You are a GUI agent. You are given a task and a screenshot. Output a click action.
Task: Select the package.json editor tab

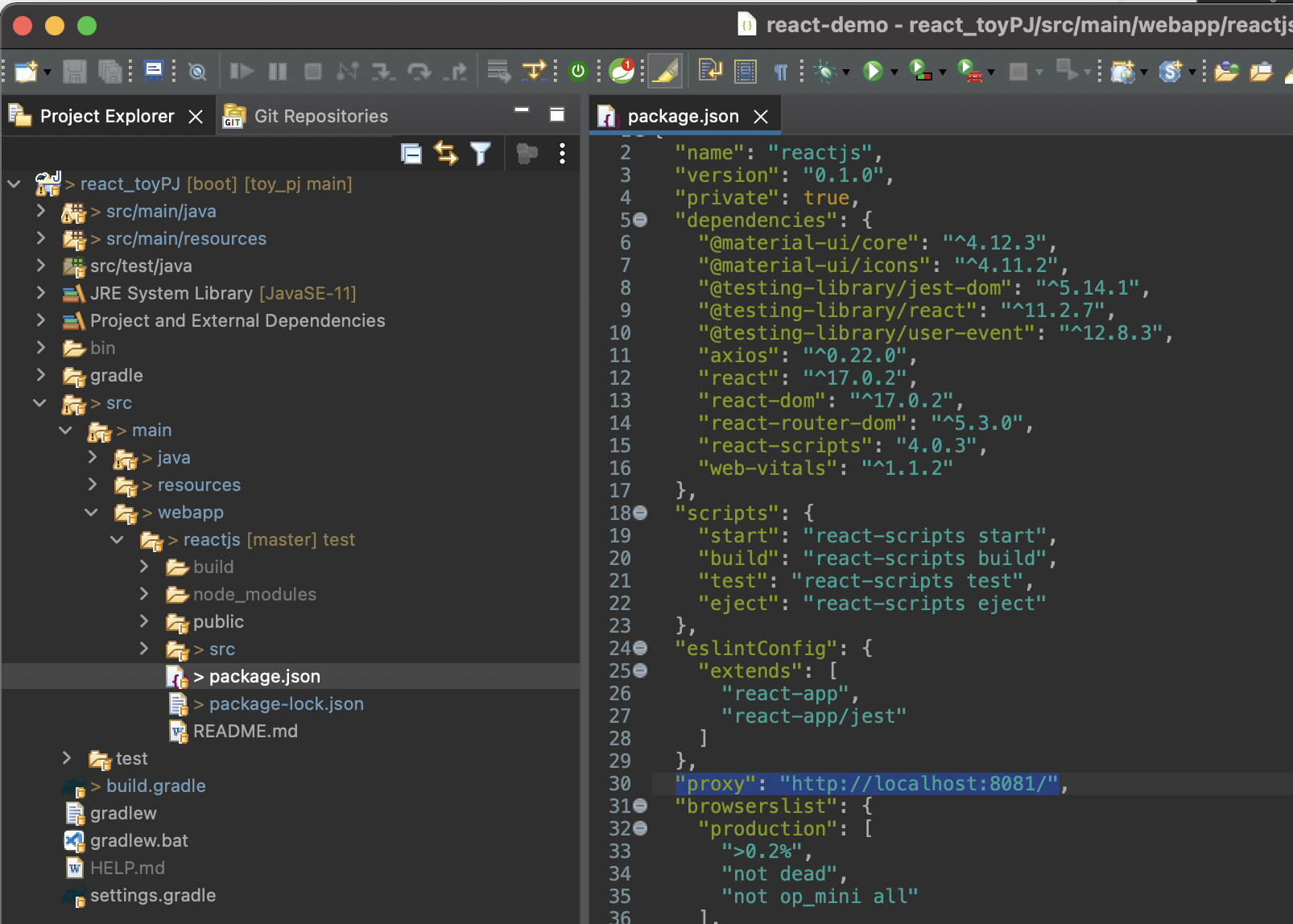[683, 115]
